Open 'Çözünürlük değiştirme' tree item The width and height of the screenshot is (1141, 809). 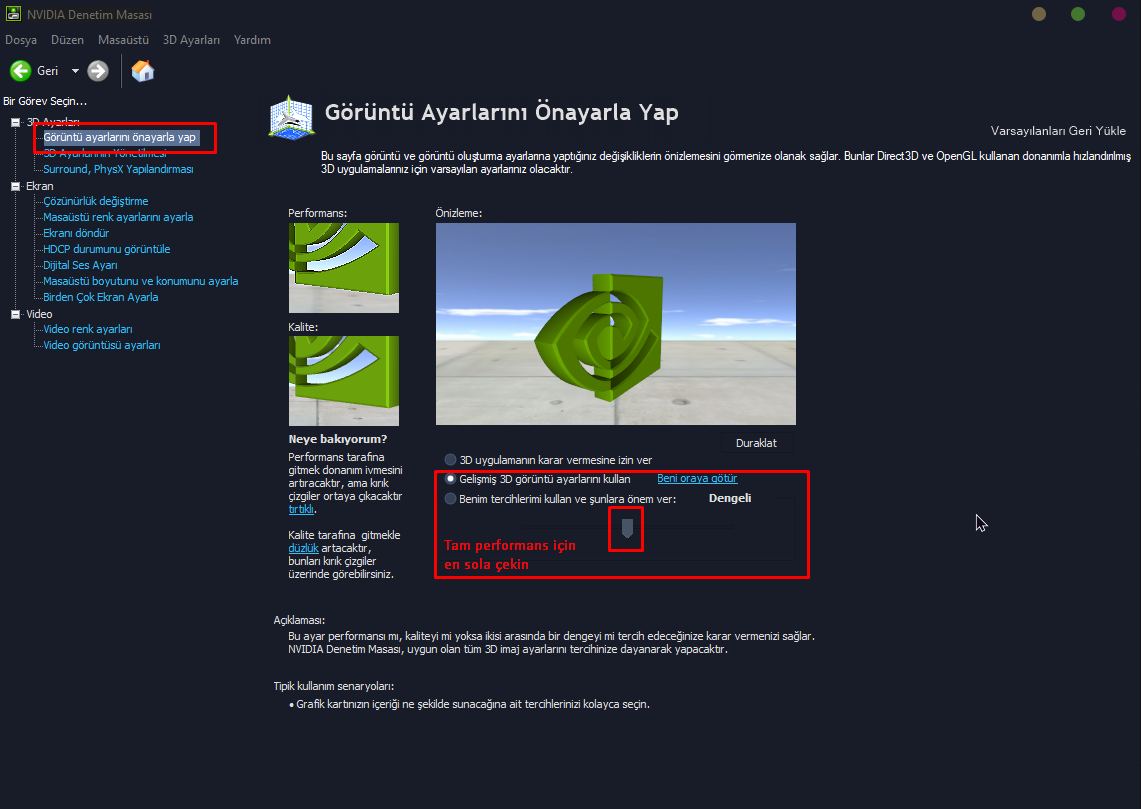(95, 201)
